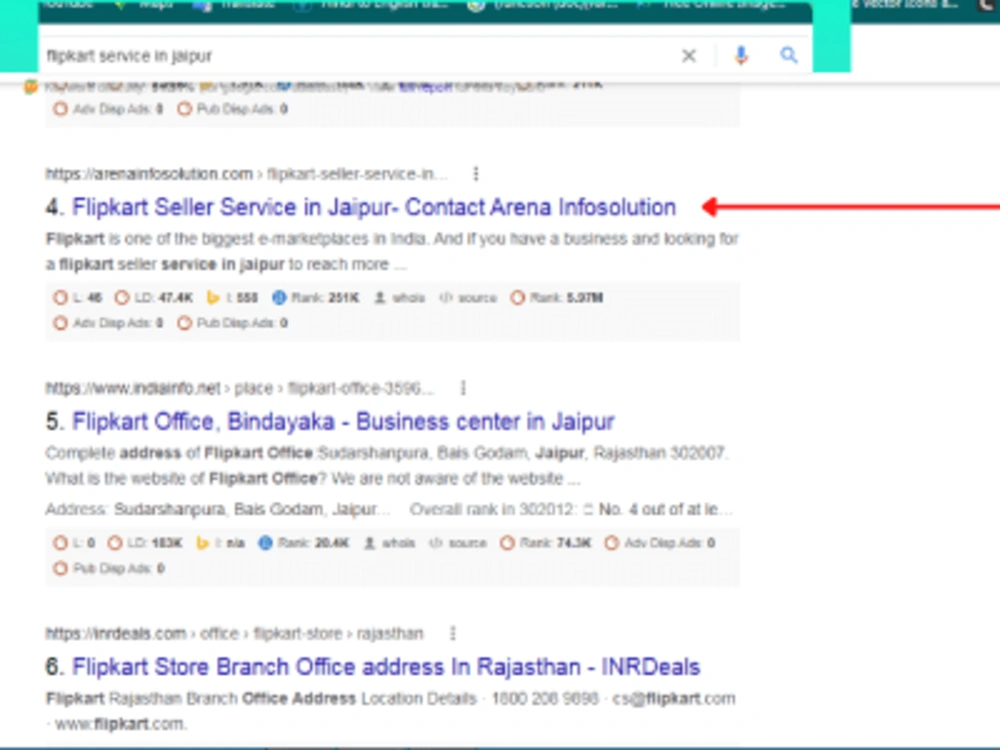The height and width of the screenshot is (750, 1000).
Task: Open the 'Flipkart Store Branch Office address' result link
Action: click(x=386, y=667)
